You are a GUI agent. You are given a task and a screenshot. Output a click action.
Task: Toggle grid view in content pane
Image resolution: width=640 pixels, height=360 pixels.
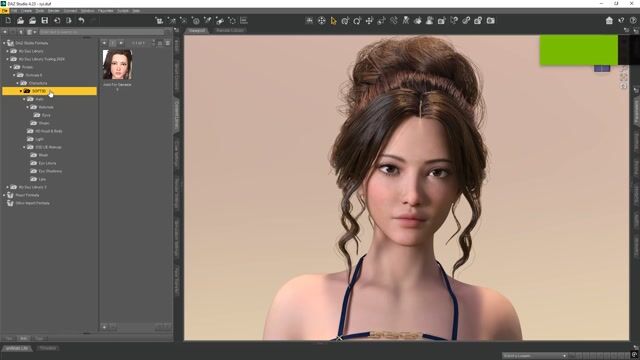160,43
